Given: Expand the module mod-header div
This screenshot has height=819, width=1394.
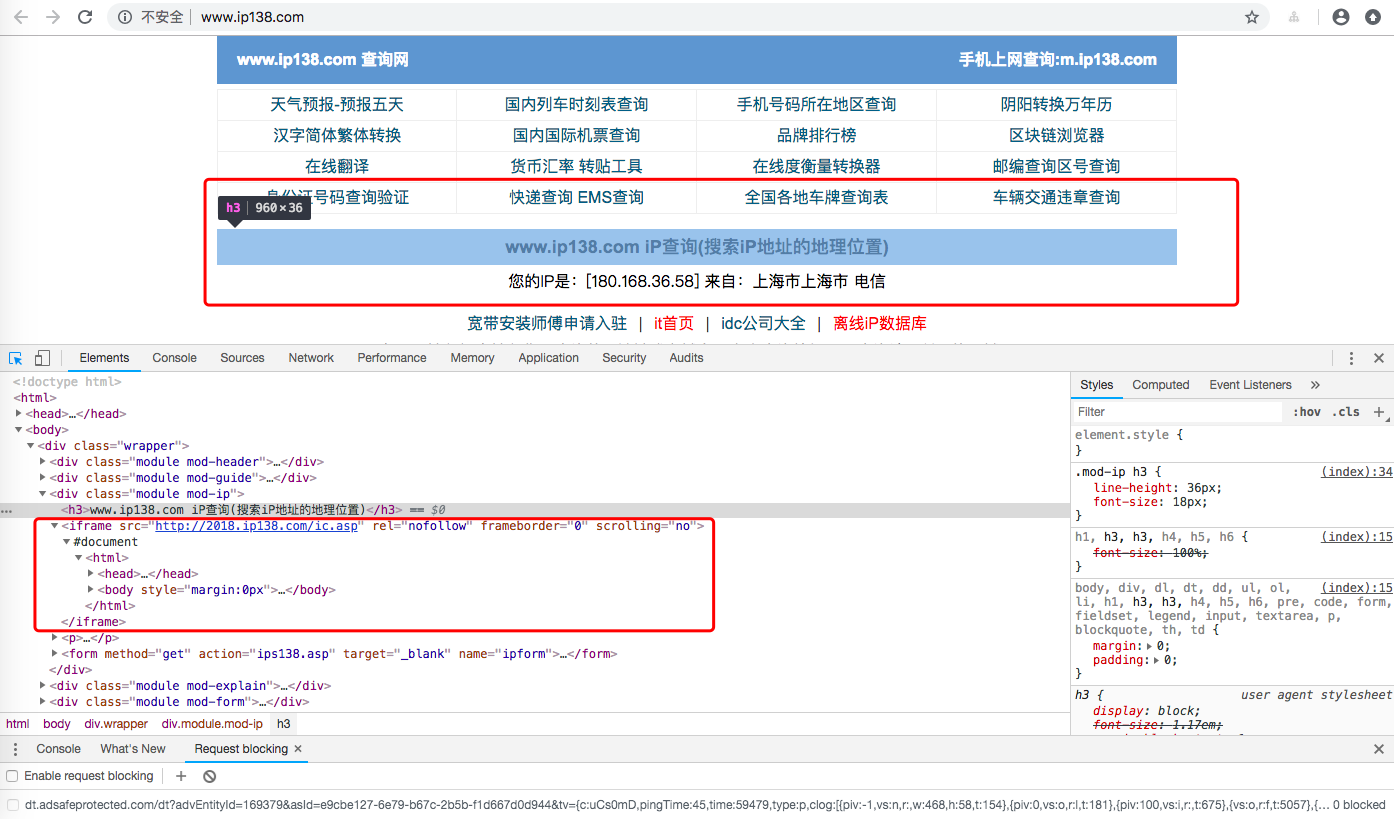Looking at the screenshot, I should coord(43,462).
